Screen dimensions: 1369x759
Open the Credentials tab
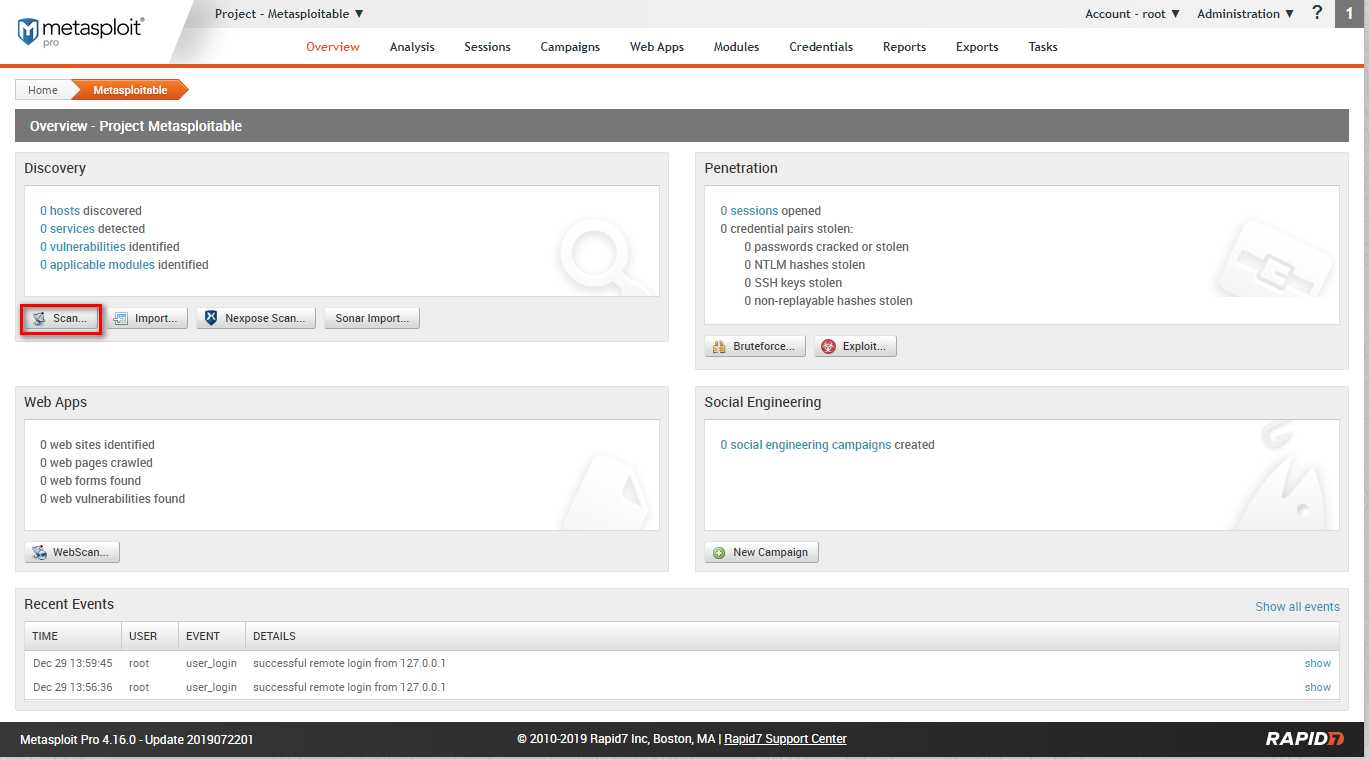[821, 47]
